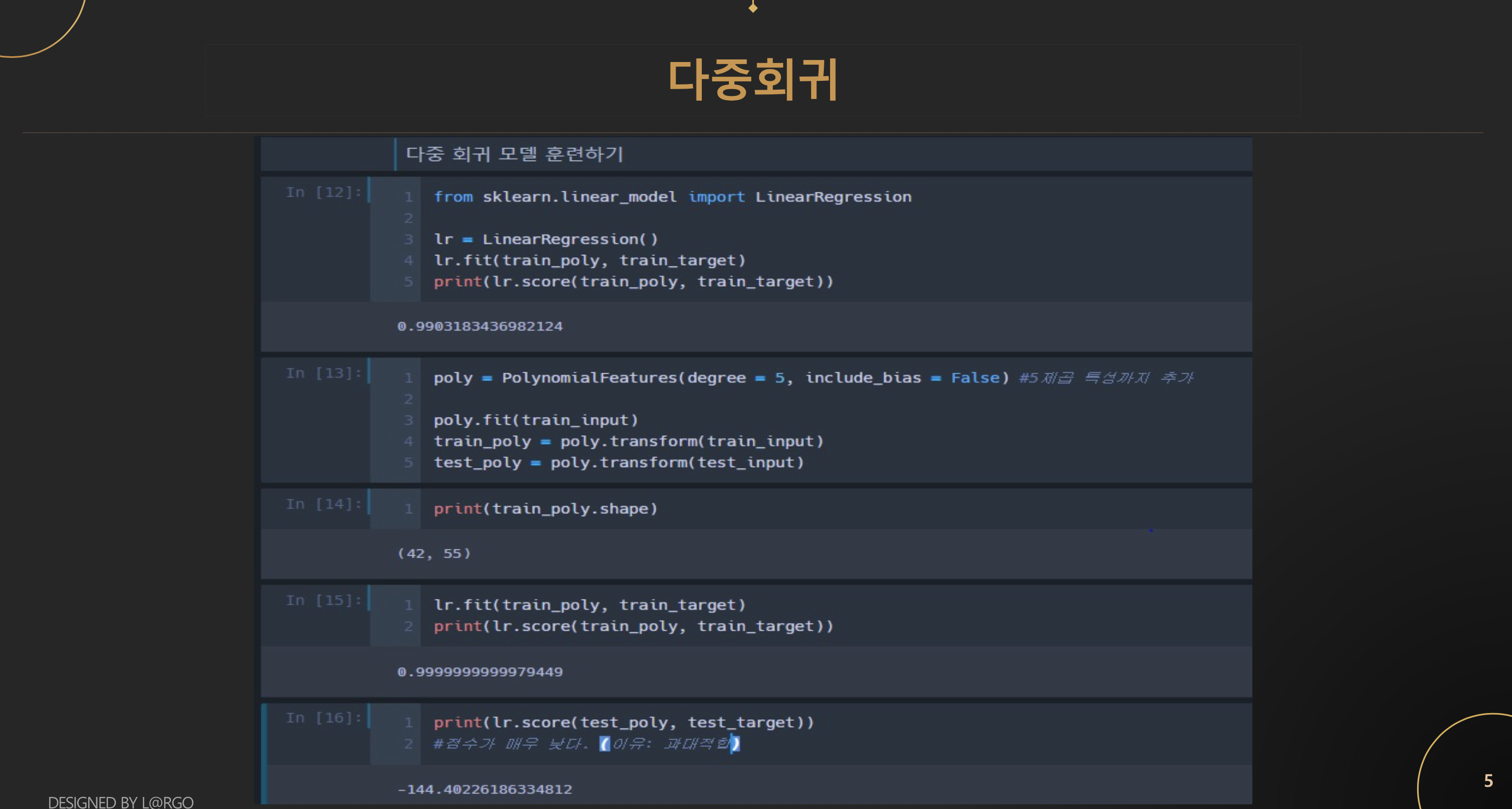Screen dimensions: 1512x809
Task: Click lr.fit line in cell 12
Action: click(589, 260)
